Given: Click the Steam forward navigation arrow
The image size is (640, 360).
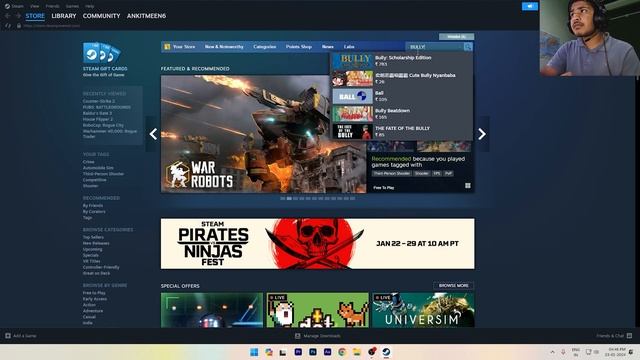Looking at the screenshot, I should coord(18,16).
